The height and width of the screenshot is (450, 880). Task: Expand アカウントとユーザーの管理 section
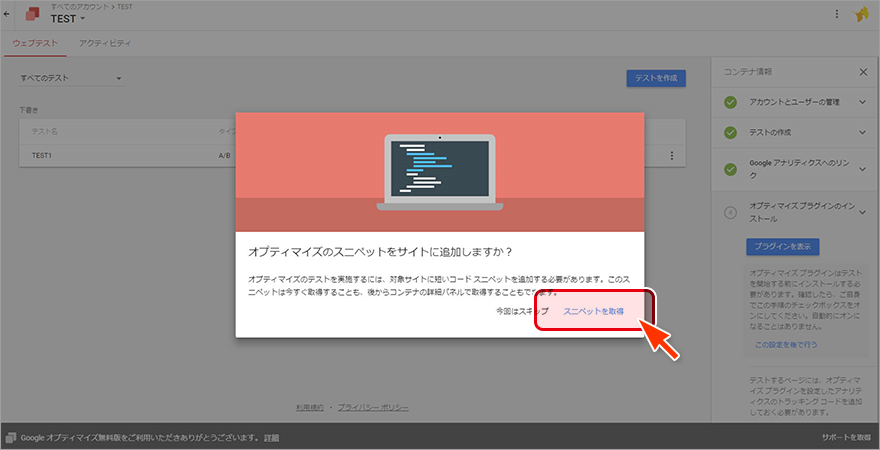[862, 102]
